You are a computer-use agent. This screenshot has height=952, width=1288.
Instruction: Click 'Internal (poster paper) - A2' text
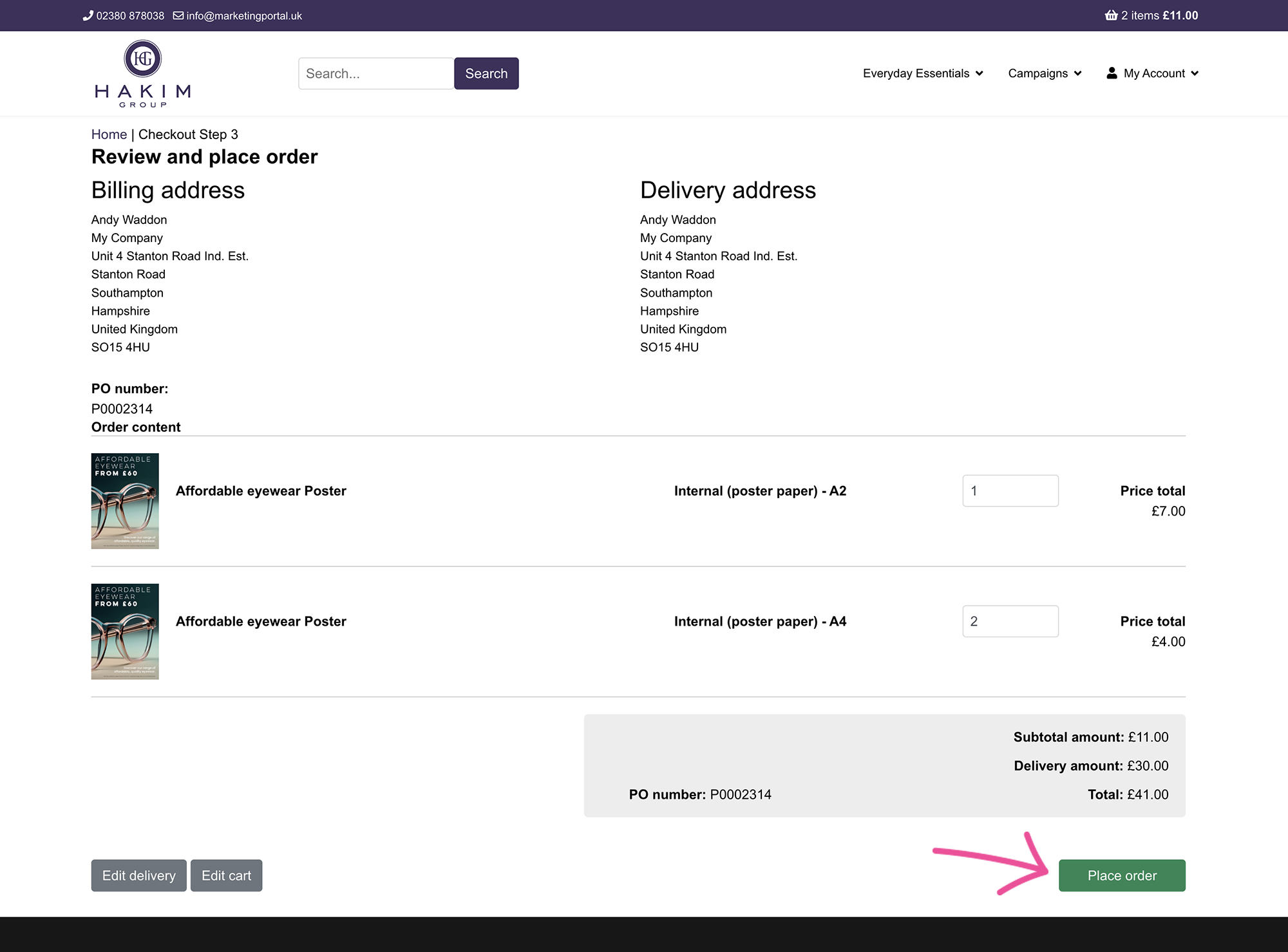pos(760,490)
